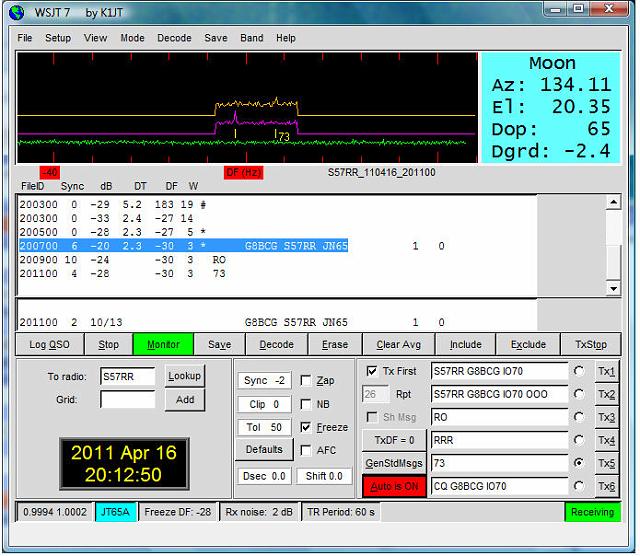
Task: Select the Tx2 message radio button
Action: pos(579,394)
